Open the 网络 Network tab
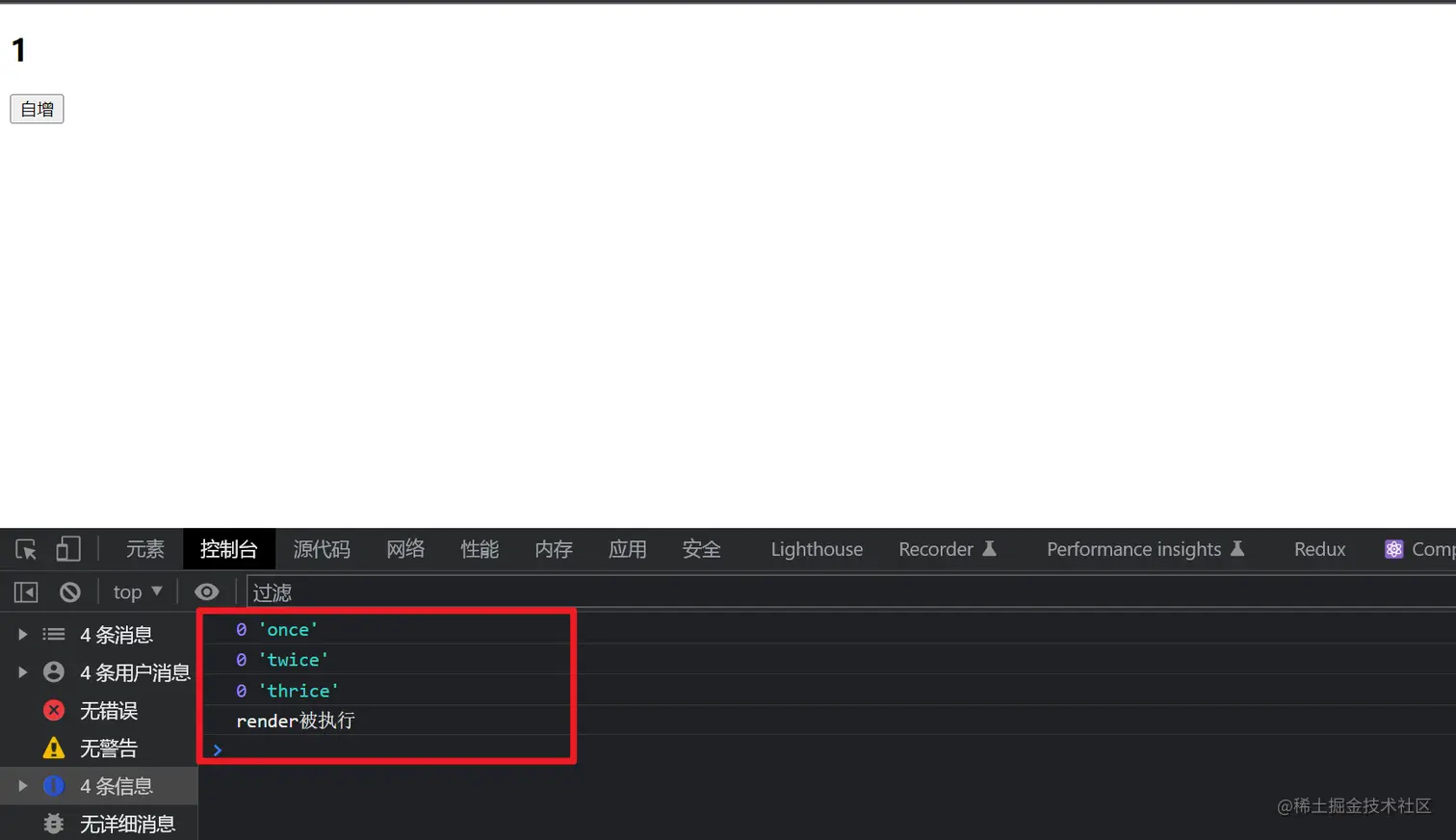 click(x=405, y=549)
